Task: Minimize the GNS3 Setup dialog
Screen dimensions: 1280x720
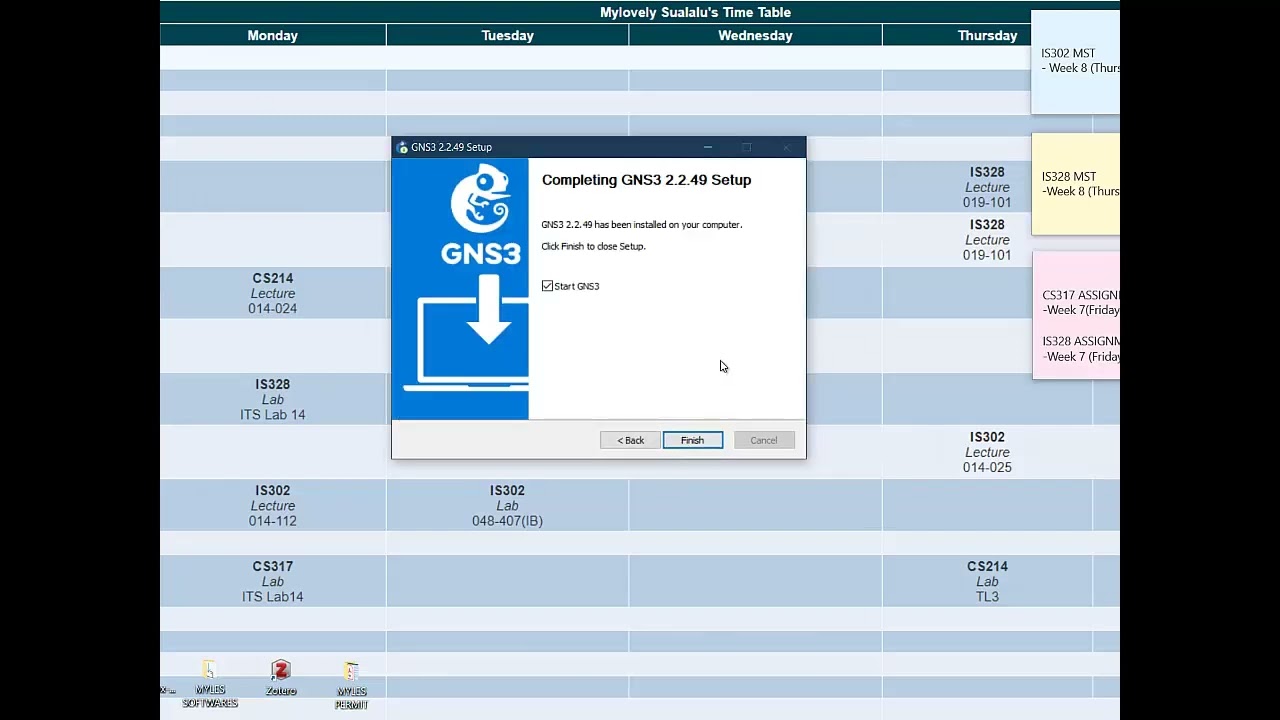Action: 708,147
